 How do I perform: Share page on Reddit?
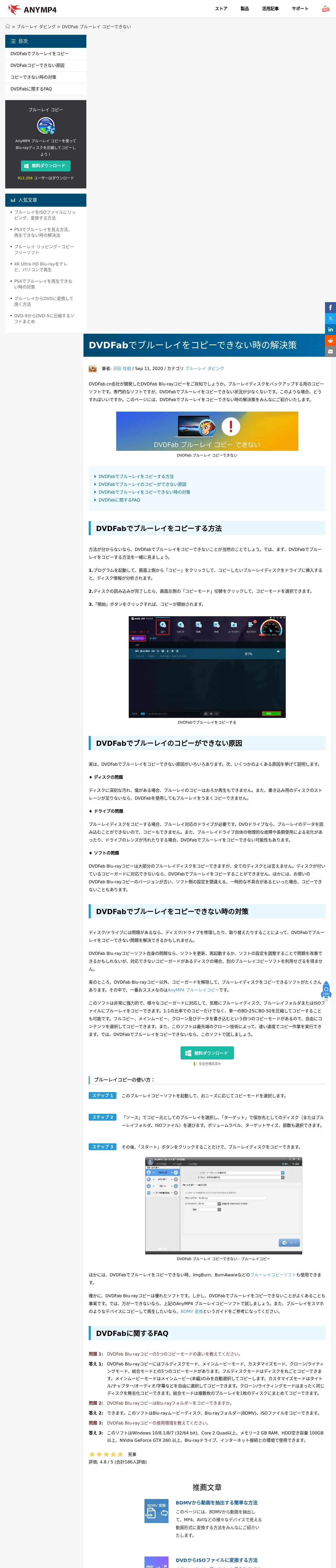331,340
